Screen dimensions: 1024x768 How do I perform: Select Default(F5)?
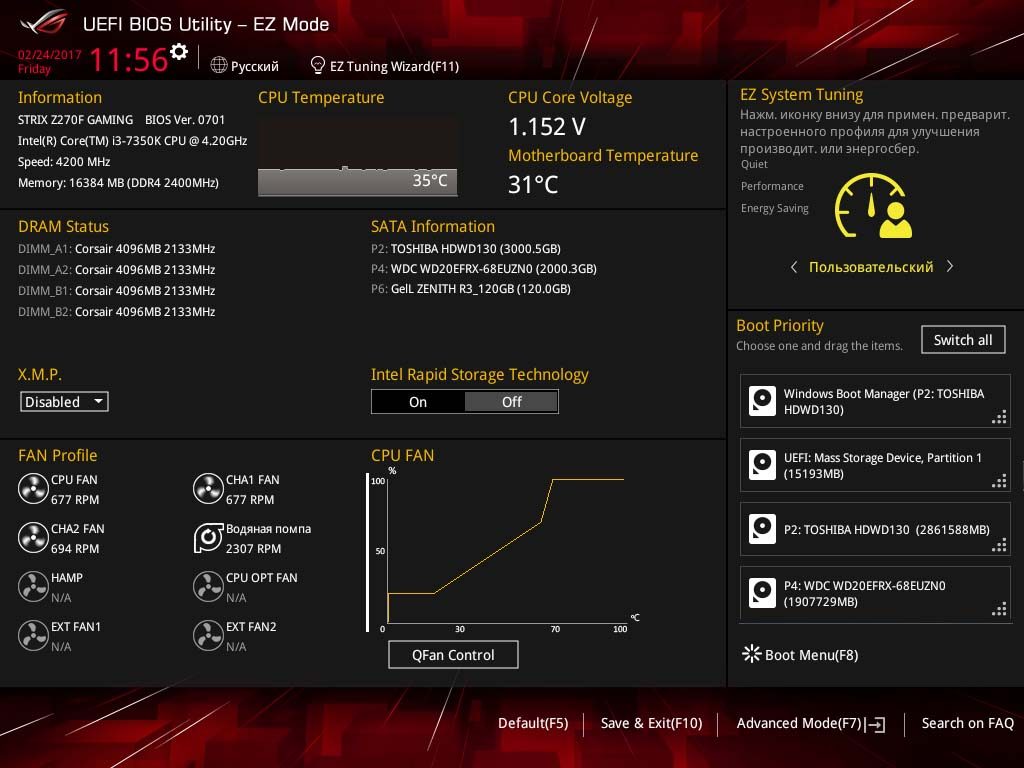533,723
